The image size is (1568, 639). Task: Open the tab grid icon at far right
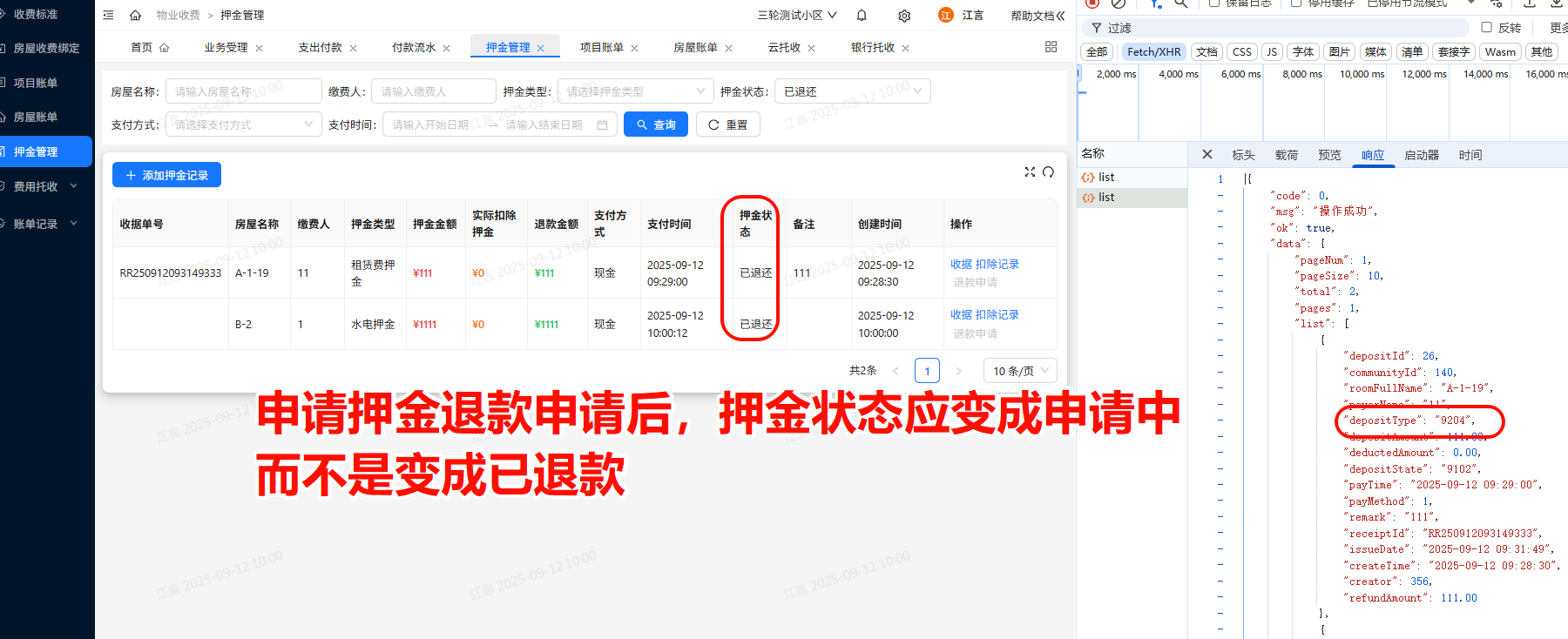[1051, 47]
